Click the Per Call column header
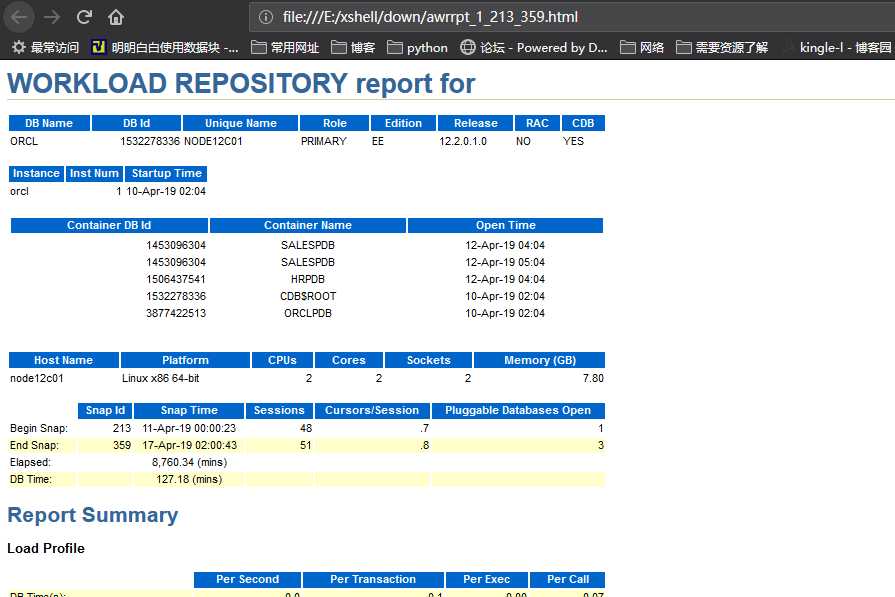Image resolution: width=895 pixels, height=597 pixels. click(x=567, y=579)
